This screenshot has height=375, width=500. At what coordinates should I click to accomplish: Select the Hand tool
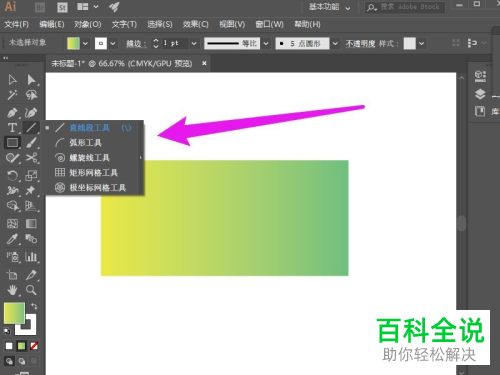tap(12, 290)
